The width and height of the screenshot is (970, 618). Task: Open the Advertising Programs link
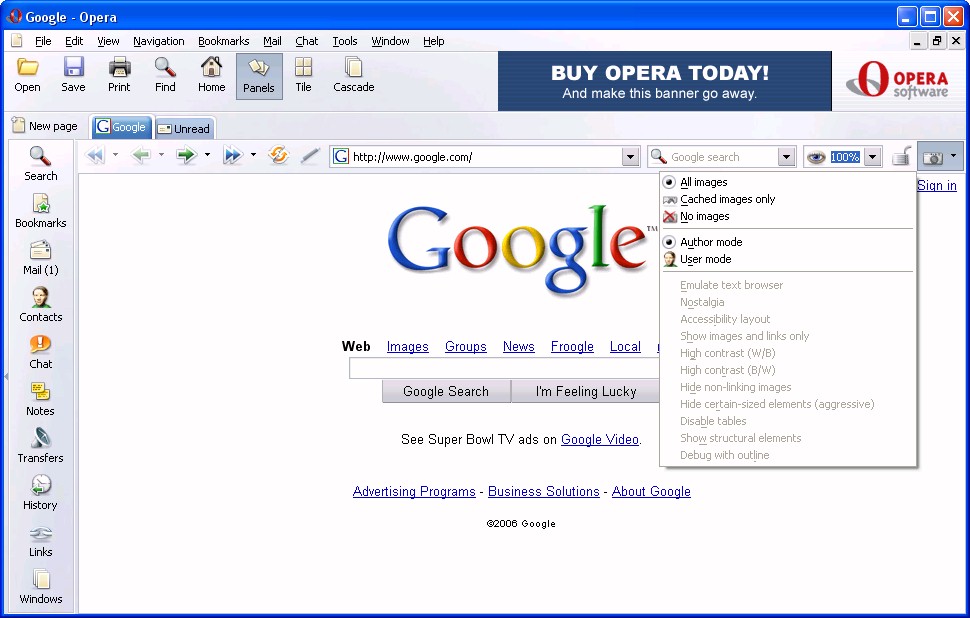pos(414,491)
